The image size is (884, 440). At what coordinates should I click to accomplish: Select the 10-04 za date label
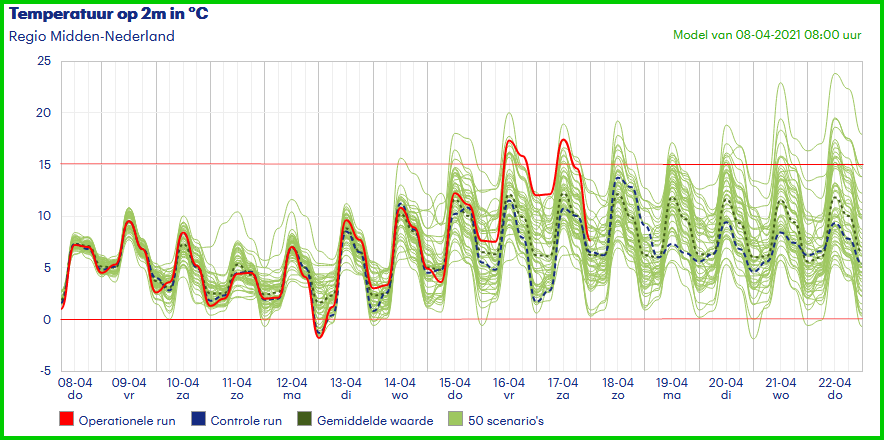click(183, 389)
